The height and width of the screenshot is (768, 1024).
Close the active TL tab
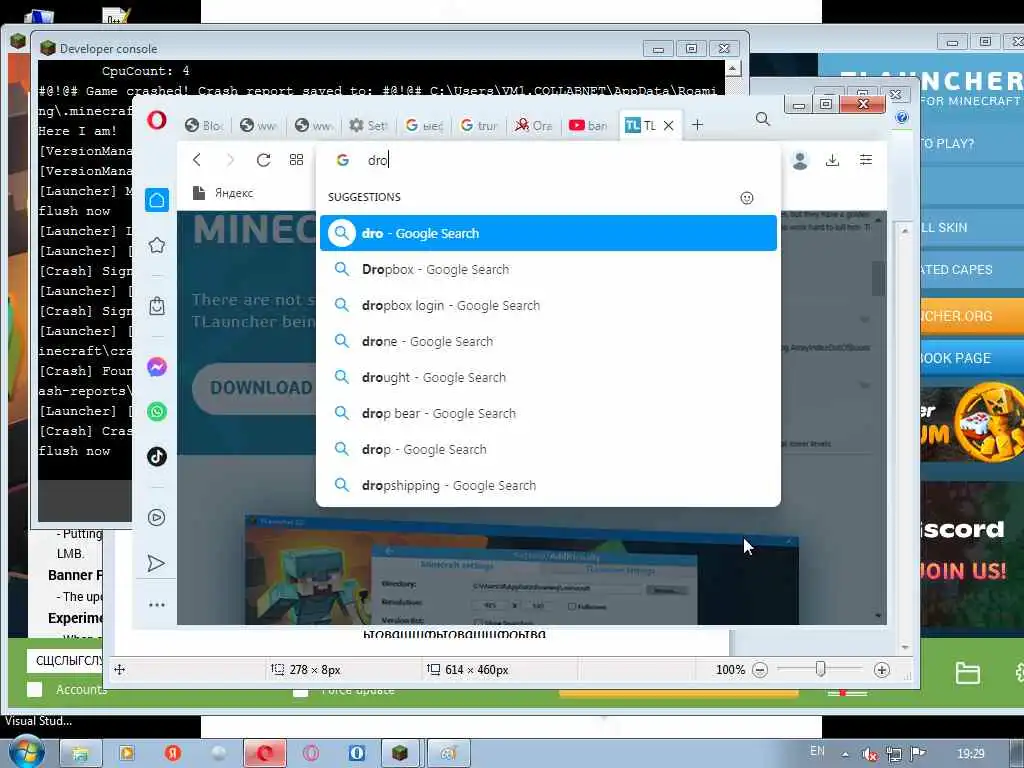(669, 125)
